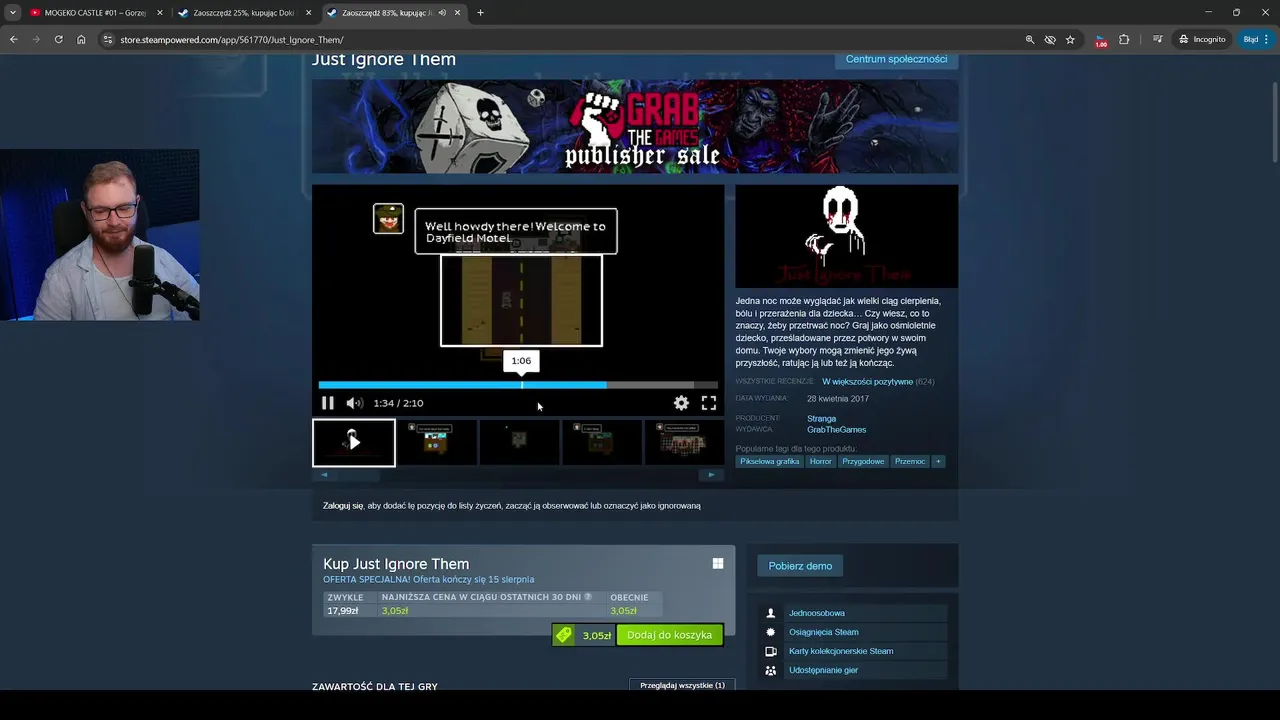Select the third screenshot thumbnail
This screenshot has width=1280, height=720.
(x=519, y=442)
